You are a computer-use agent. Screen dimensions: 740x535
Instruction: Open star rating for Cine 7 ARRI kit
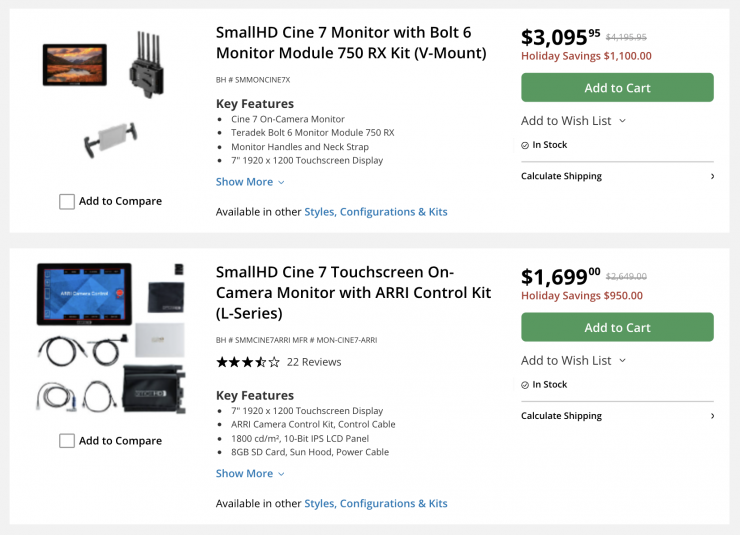[x=248, y=362]
